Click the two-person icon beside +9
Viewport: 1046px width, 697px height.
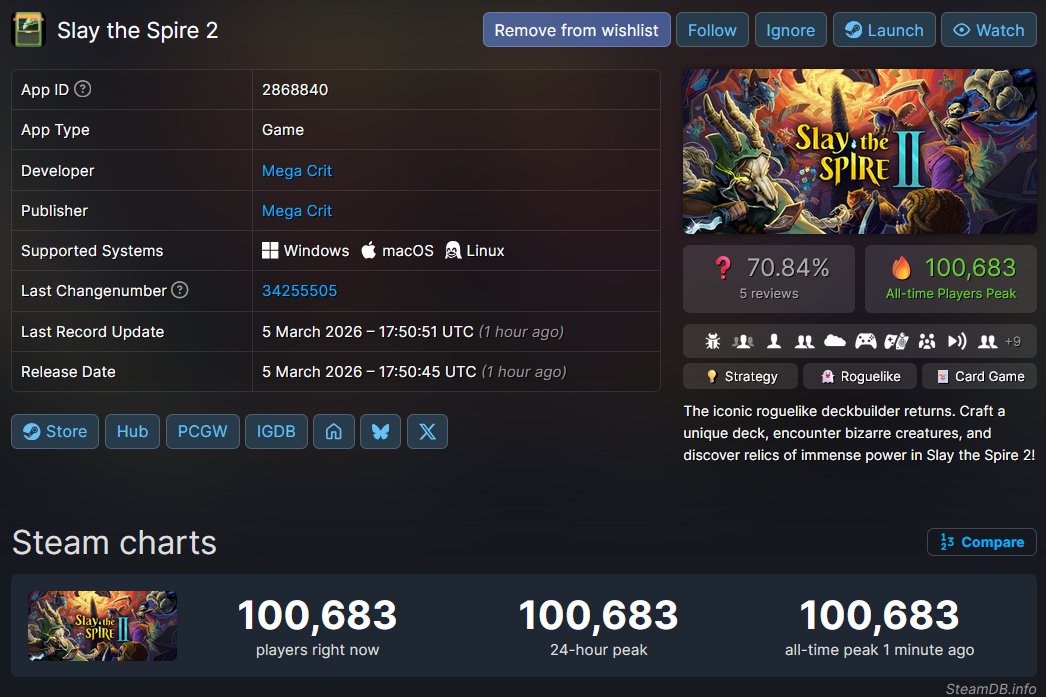click(x=987, y=341)
